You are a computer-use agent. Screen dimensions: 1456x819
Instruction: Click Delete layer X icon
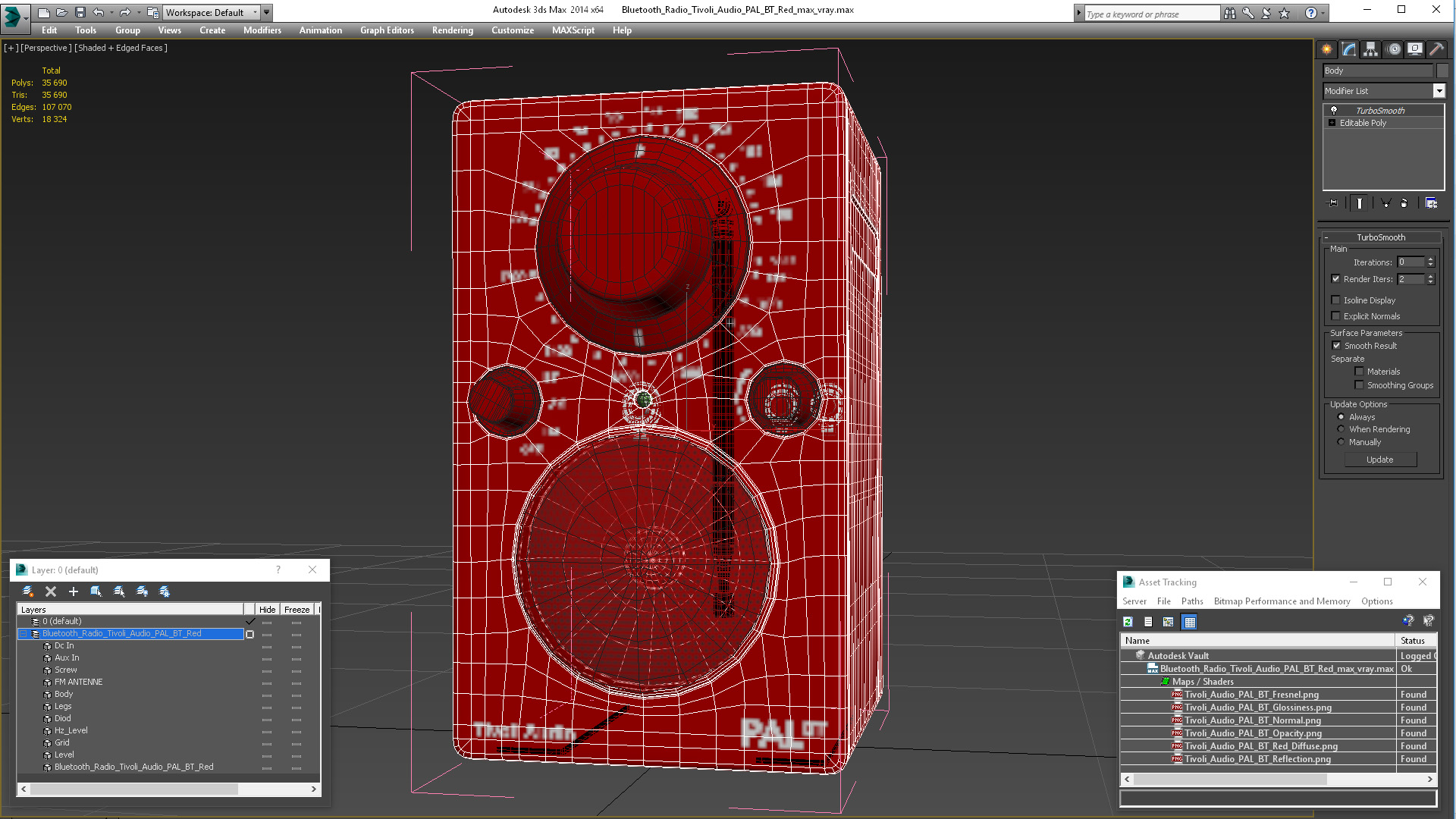(x=51, y=591)
